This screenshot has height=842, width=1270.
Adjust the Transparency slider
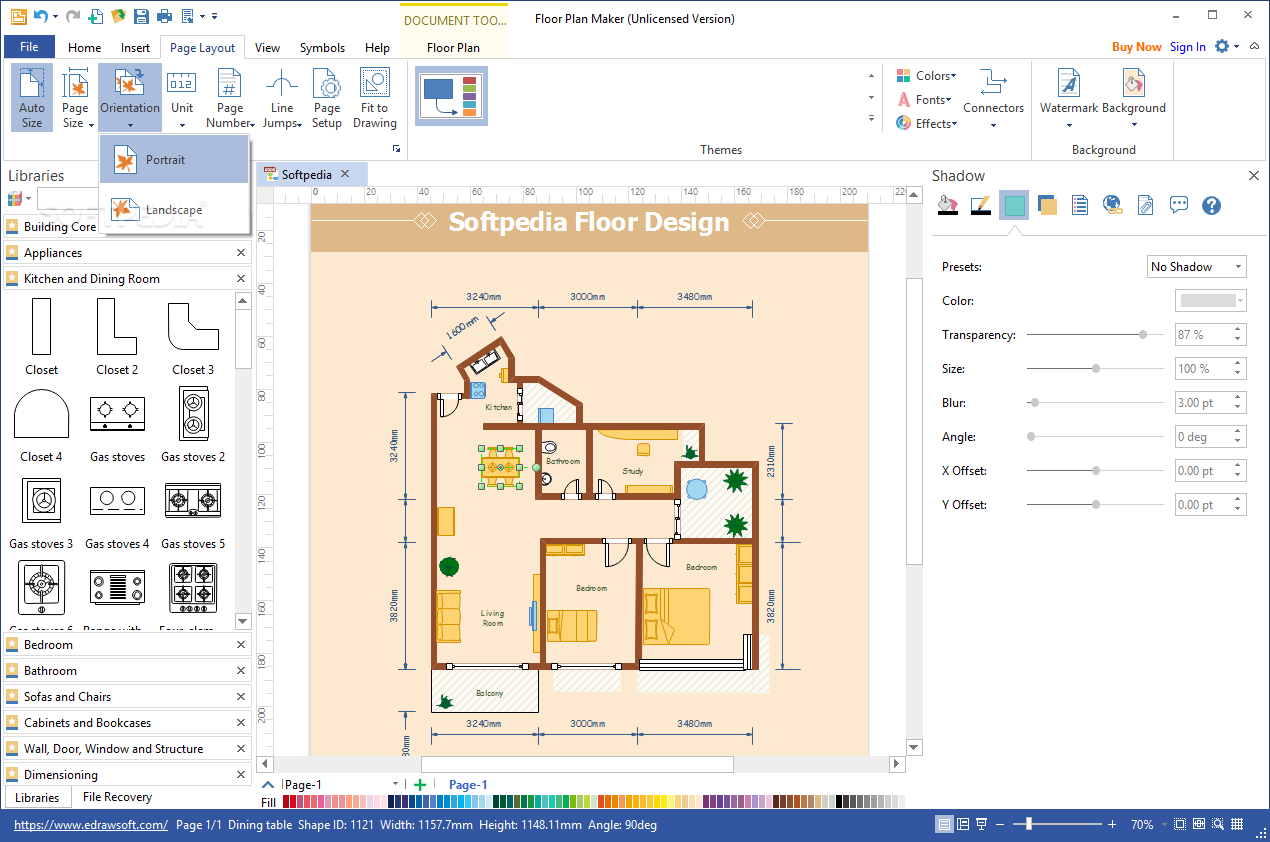point(1143,335)
